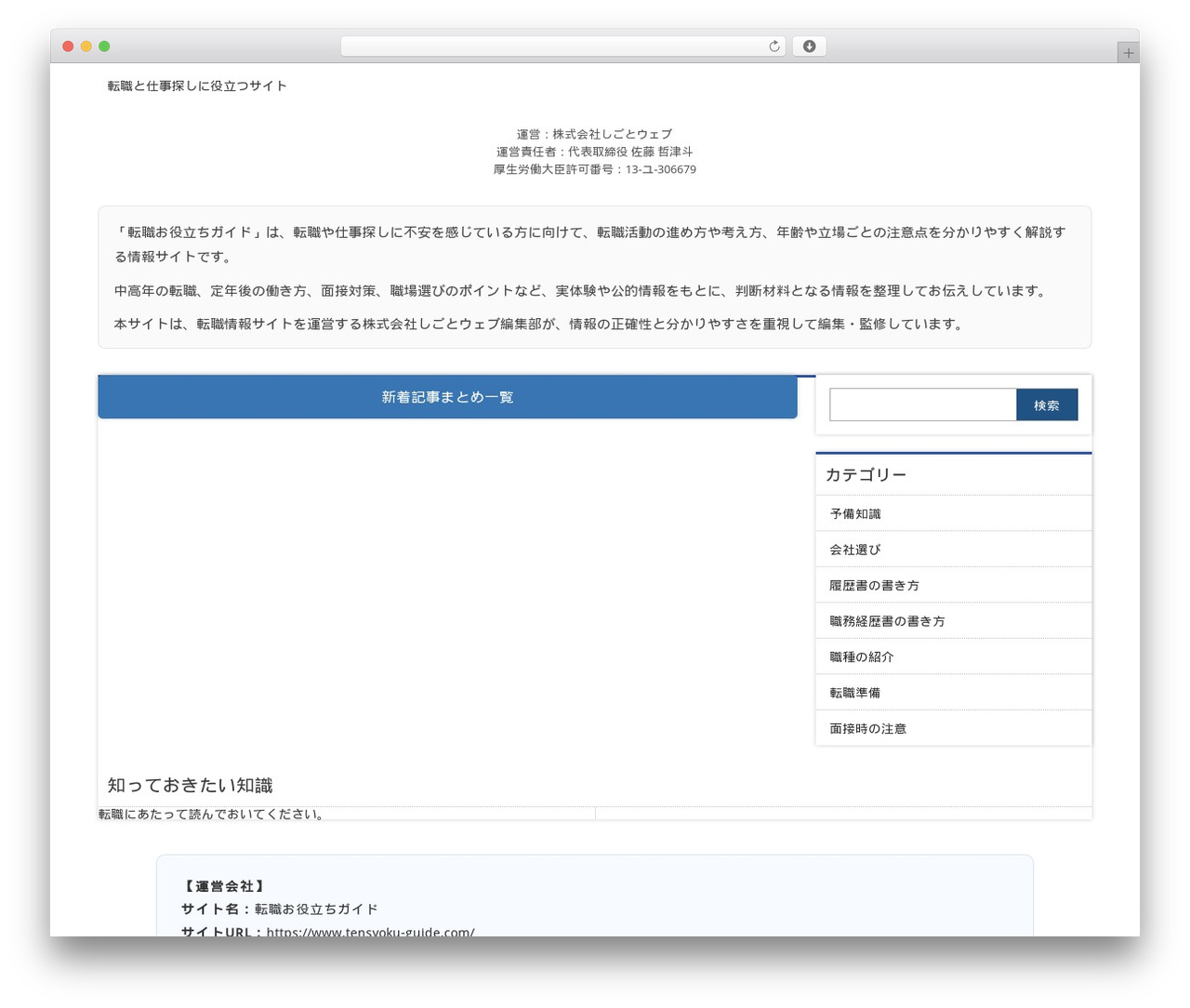Image resolution: width=1190 pixels, height=1008 pixels.
Task: Click the 検索 search button
Action: pyautogui.click(x=1047, y=405)
